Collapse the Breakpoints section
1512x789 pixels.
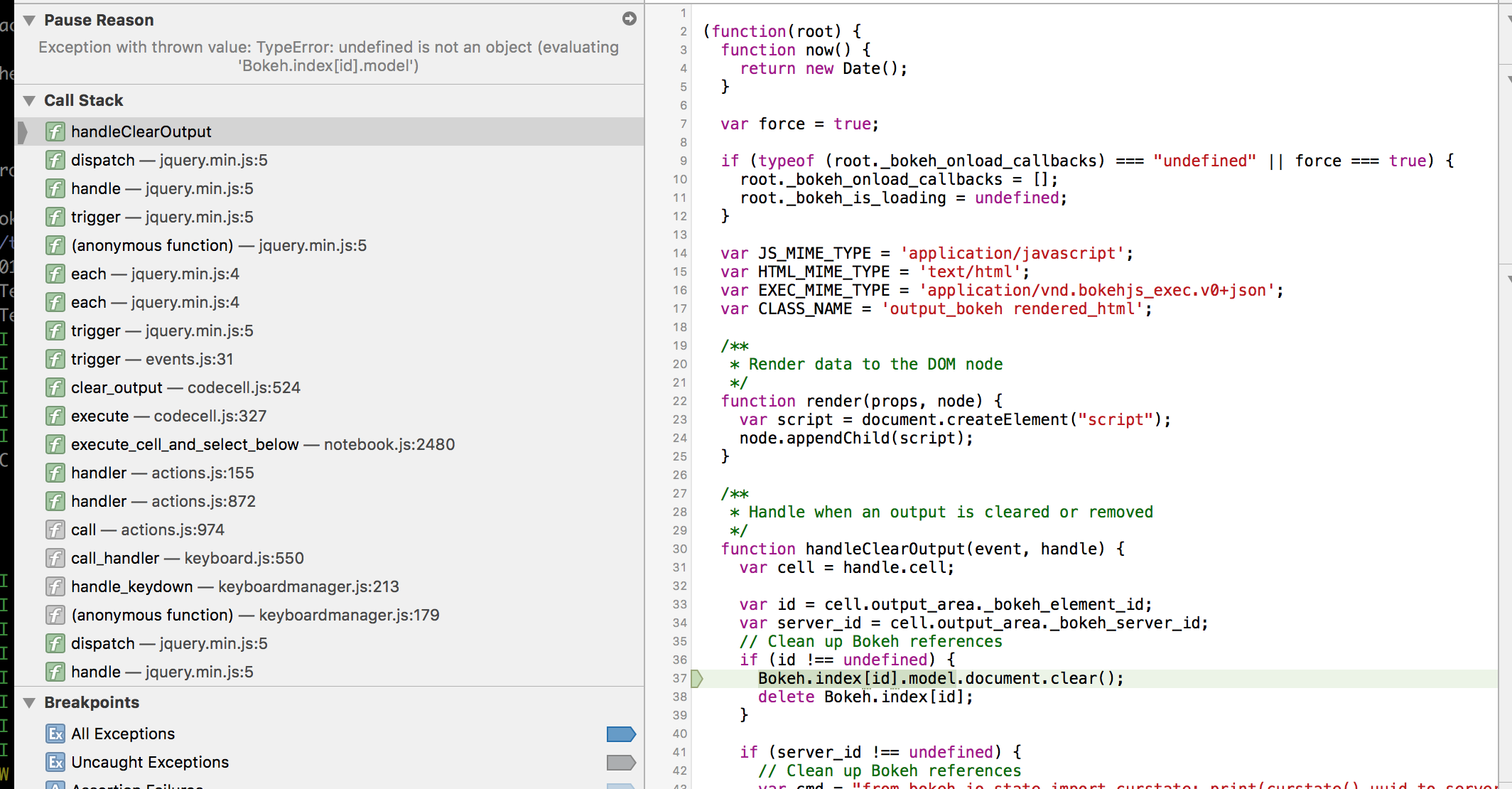click(28, 702)
